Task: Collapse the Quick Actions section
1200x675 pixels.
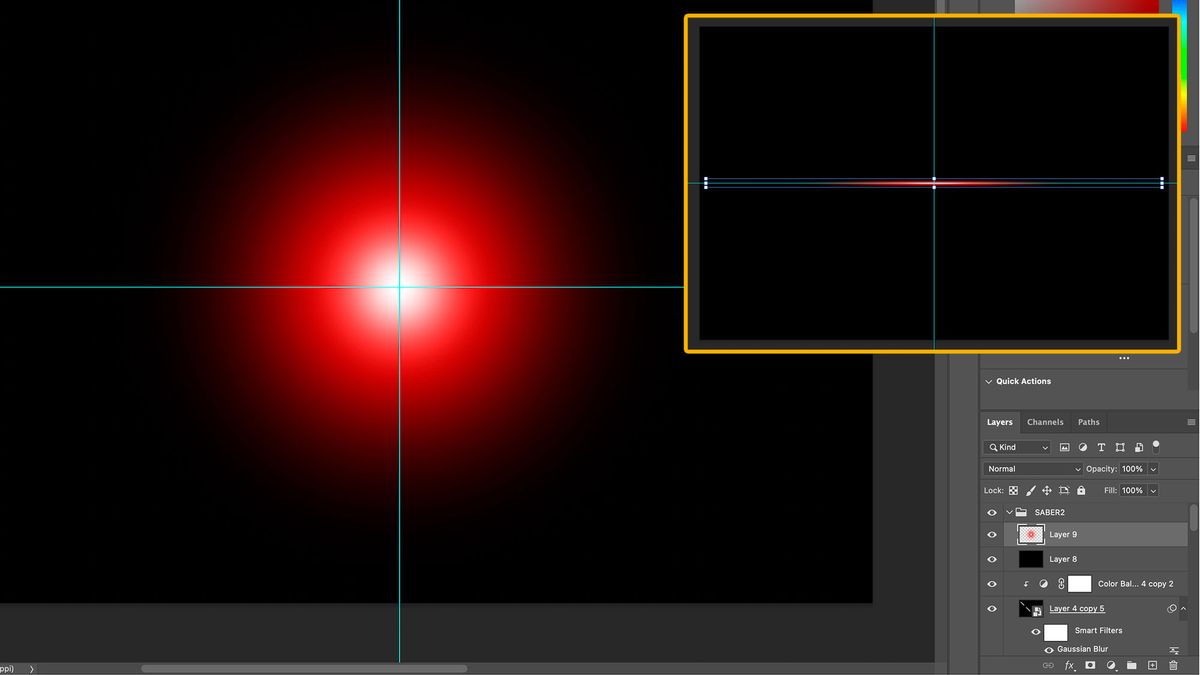Action: tap(990, 381)
